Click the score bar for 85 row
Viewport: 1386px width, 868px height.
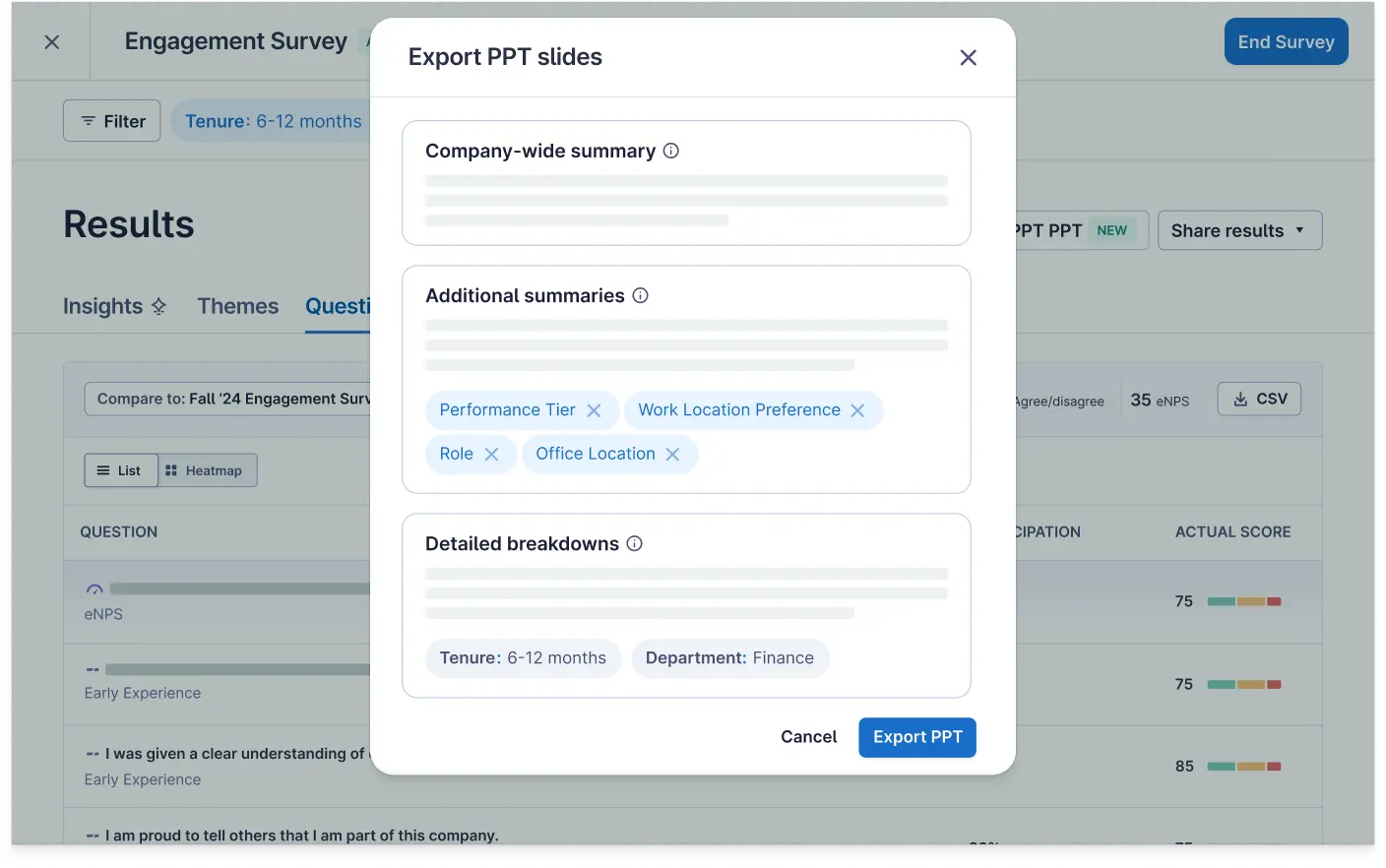click(x=1244, y=767)
